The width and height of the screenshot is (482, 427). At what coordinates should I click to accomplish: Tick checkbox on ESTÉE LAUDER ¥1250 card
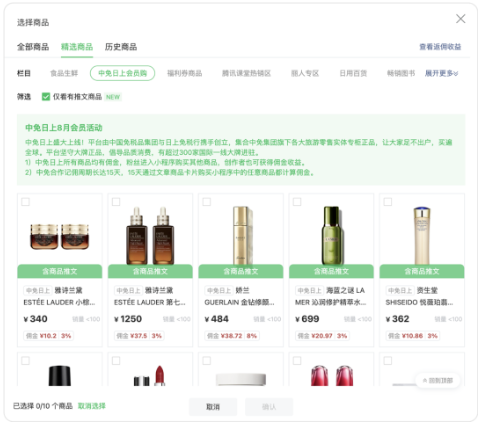coord(116,202)
